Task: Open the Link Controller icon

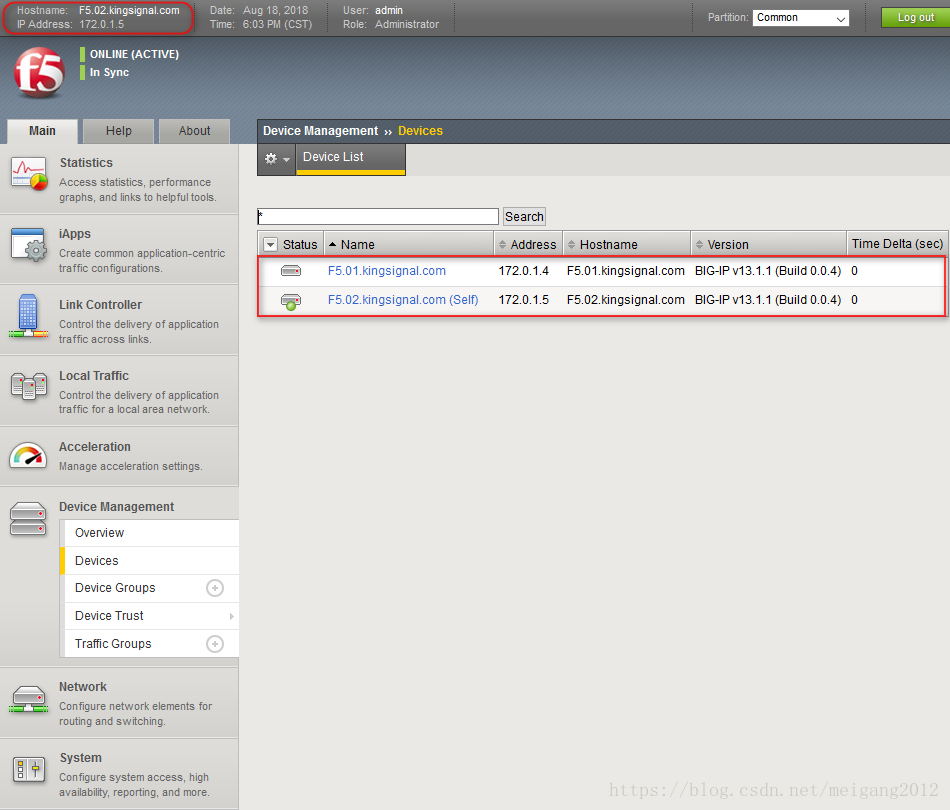Action: tap(28, 316)
